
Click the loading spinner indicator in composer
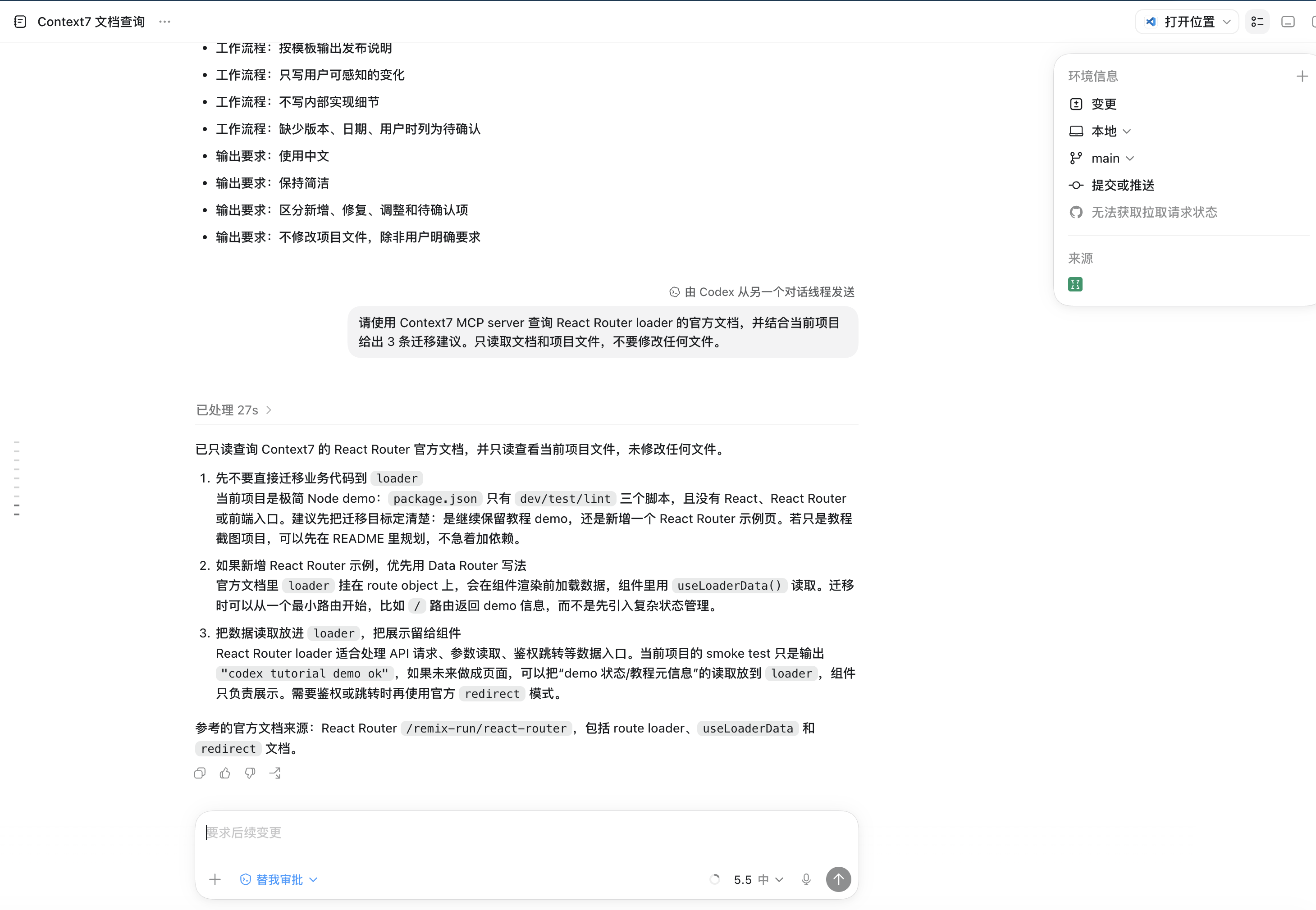pos(715,879)
